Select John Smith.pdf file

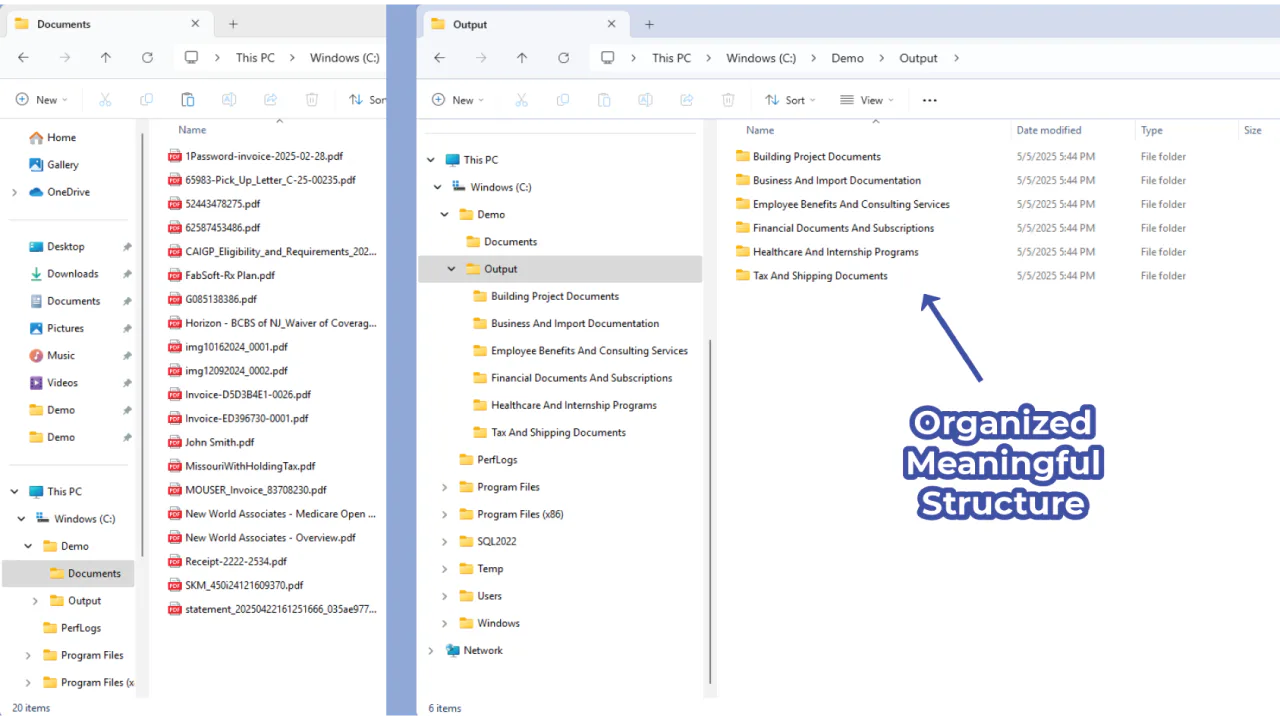(219, 442)
